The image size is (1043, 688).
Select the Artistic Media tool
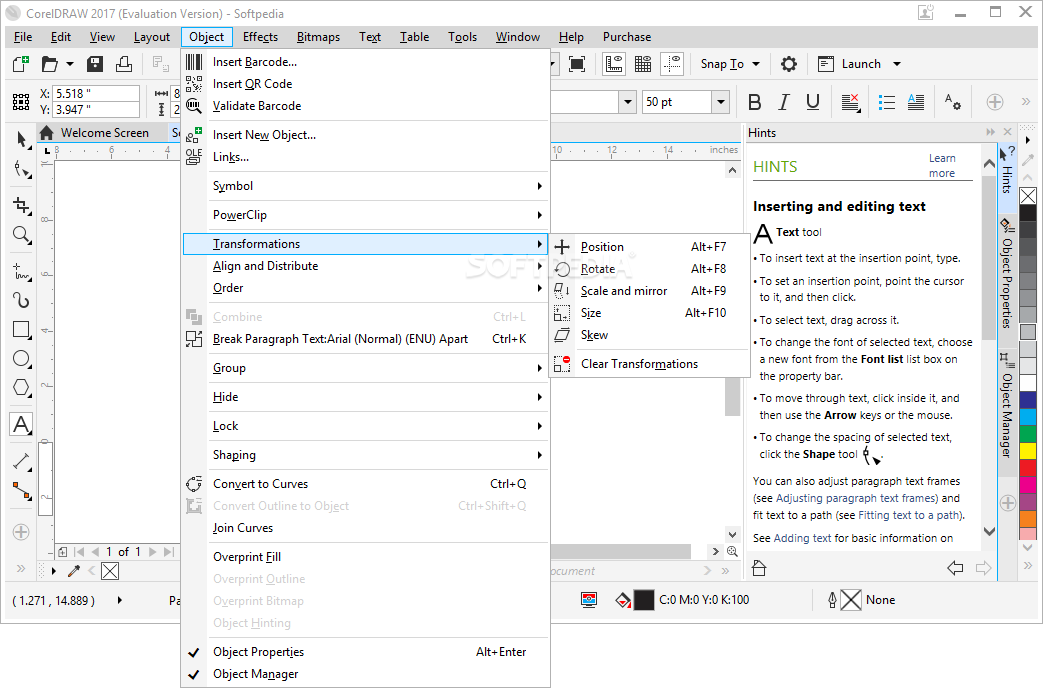pos(22,300)
